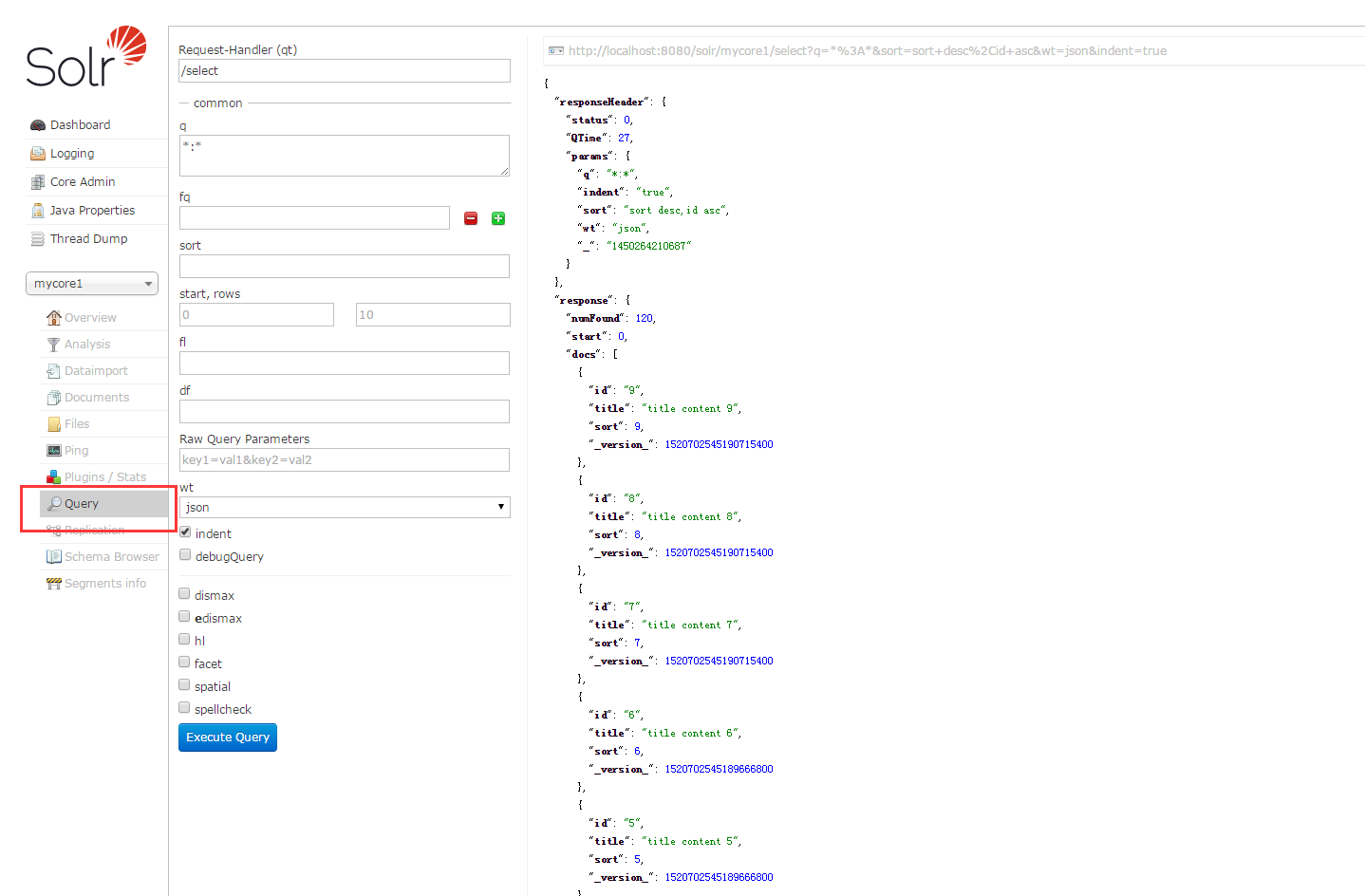1365x896 pixels.
Task: Click the sort input field
Action: coord(345,267)
